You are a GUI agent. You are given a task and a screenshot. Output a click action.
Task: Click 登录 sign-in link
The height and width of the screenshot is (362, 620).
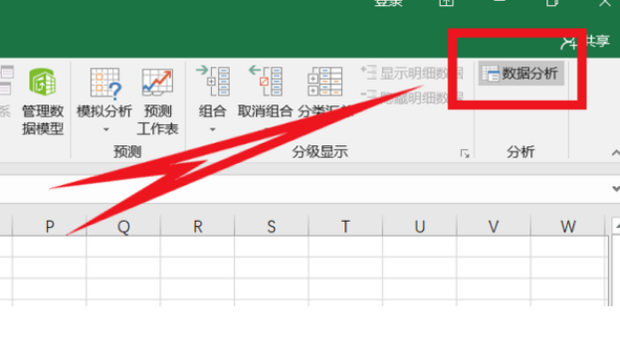tap(388, 3)
